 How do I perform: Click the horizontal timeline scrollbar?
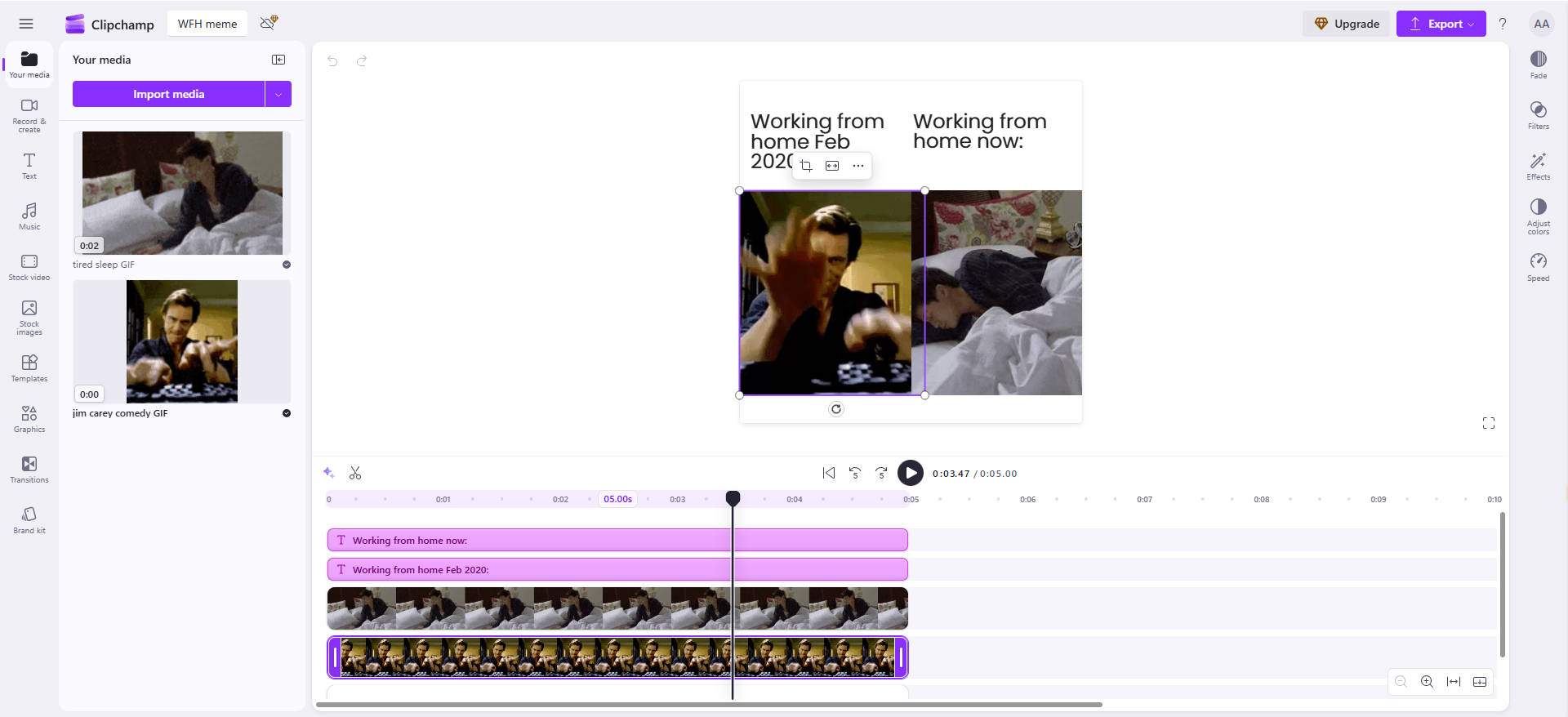point(709,704)
